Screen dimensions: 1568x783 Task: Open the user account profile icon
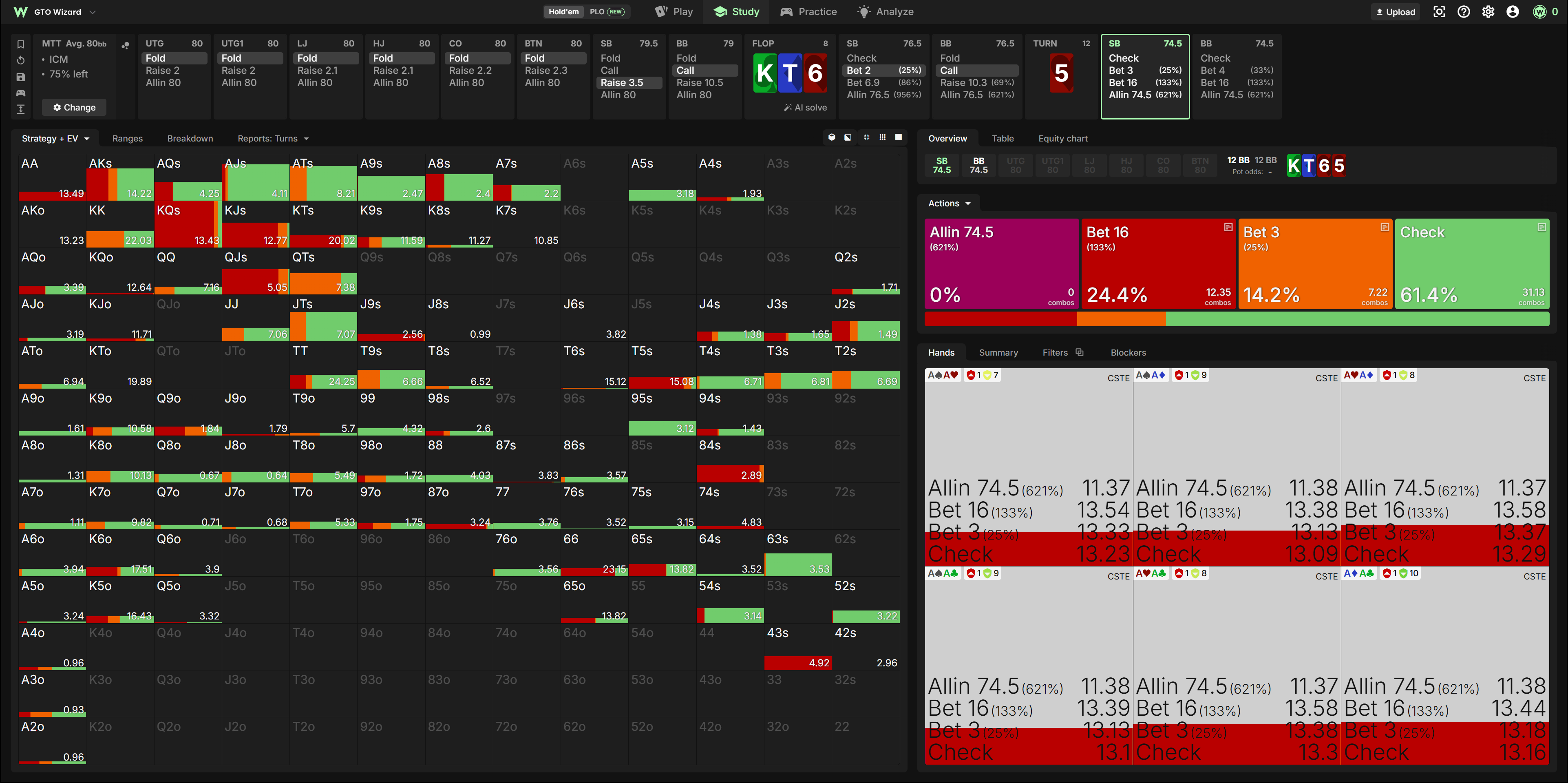(x=1513, y=11)
